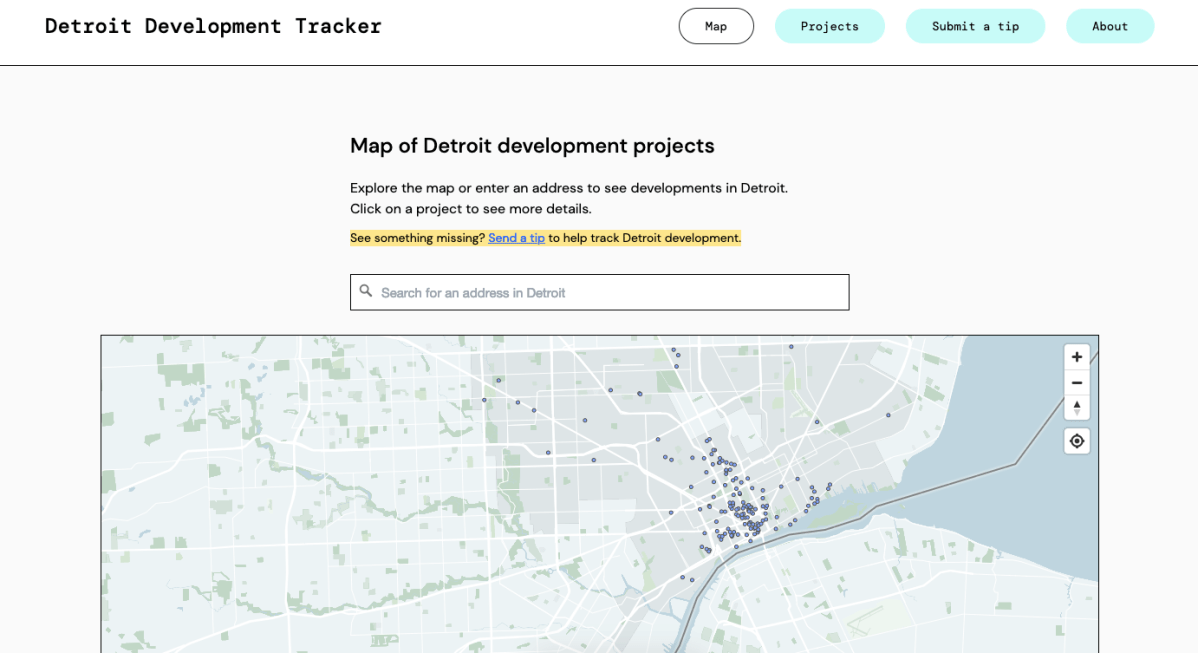Select the easternmost project dot on the map

[x=888, y=414]
